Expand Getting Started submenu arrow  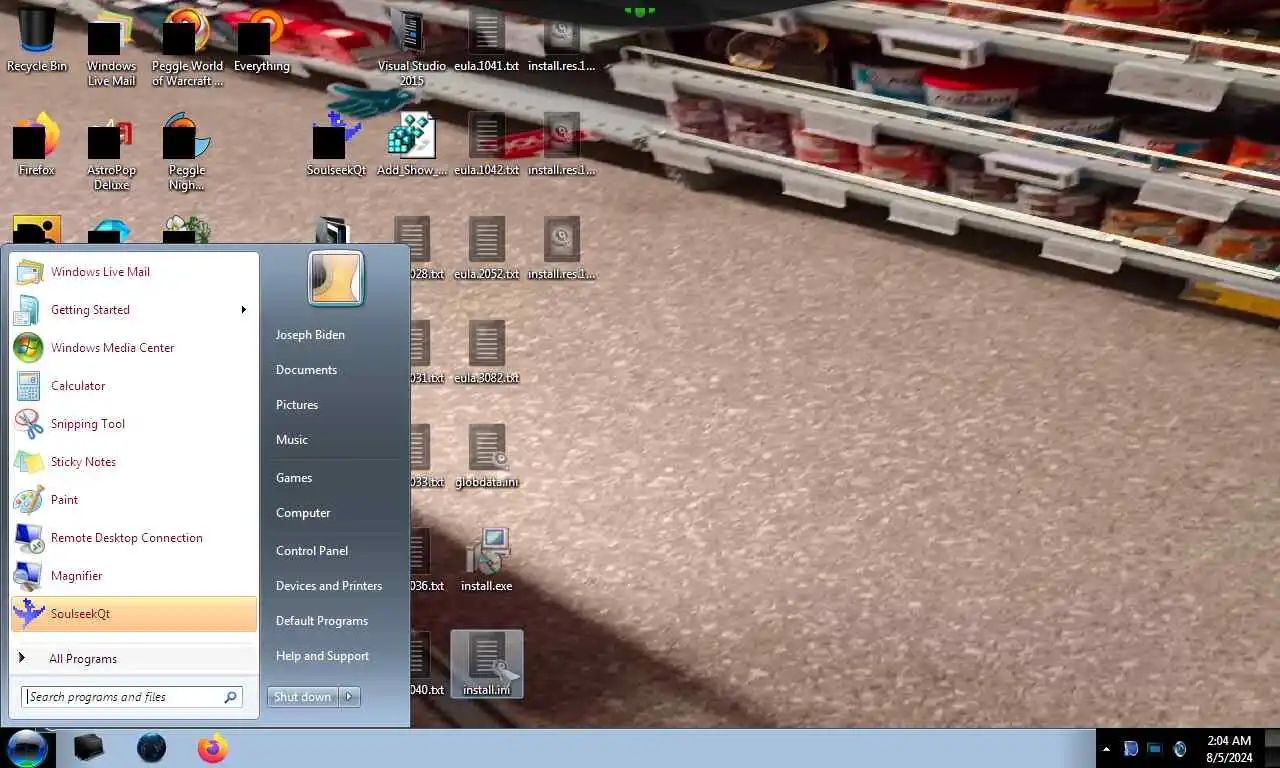[x=243, y=310]
